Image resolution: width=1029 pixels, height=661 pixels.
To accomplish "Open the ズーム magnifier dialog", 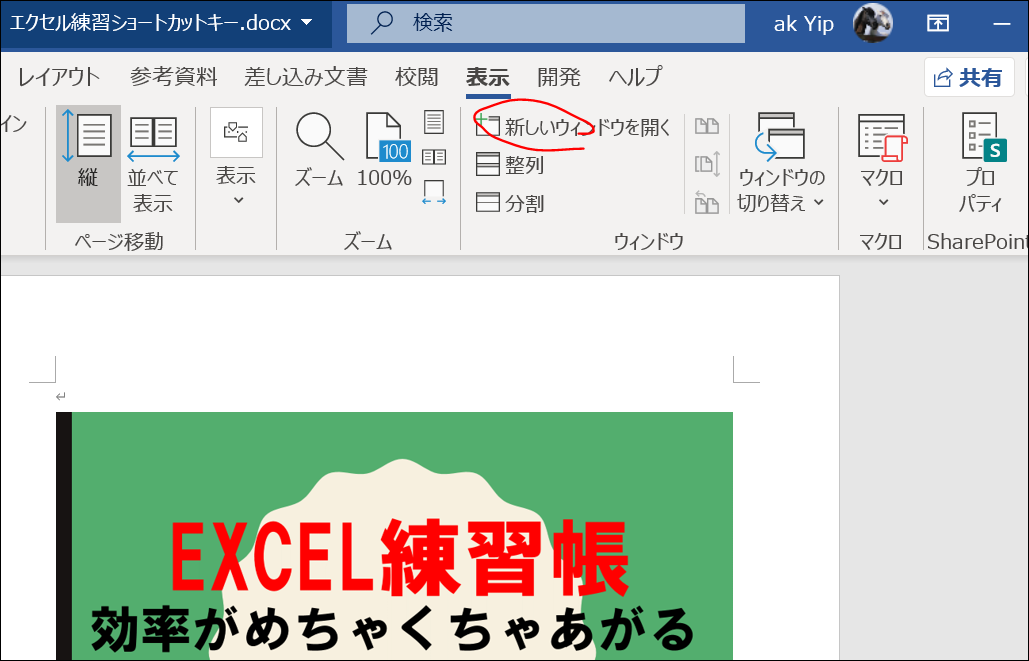I will [319, 151].
